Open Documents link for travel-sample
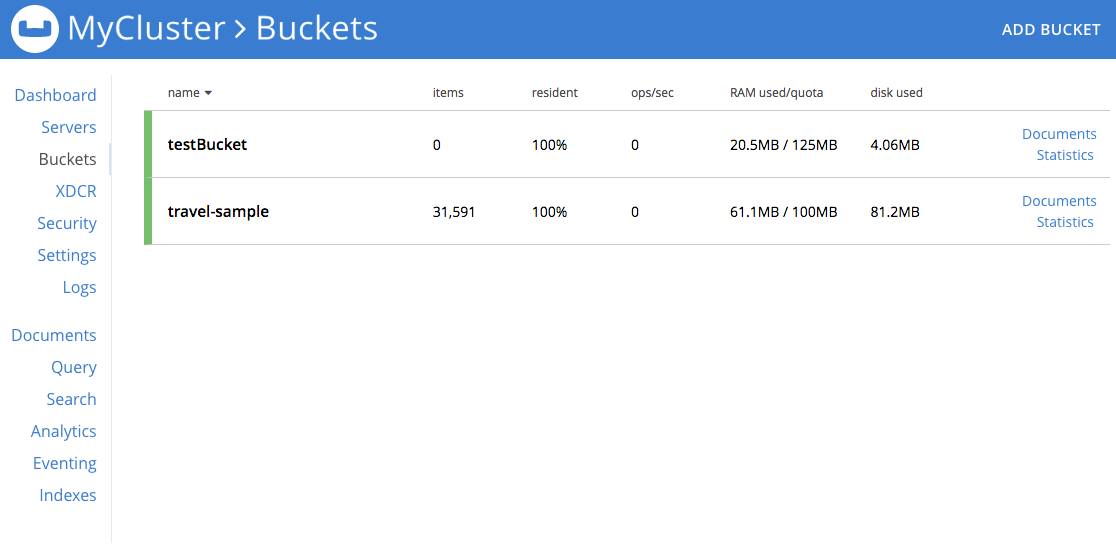This screenshot has width=1116, height=554. click(1059, 201)
